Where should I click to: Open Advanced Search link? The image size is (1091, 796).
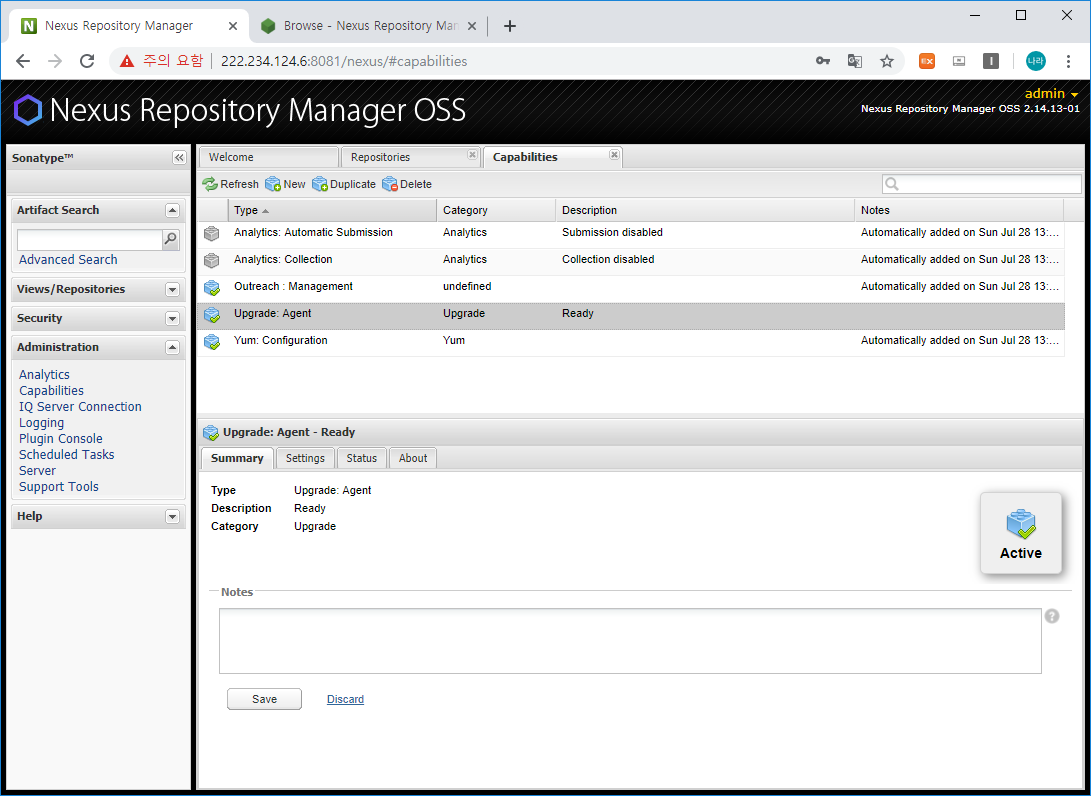68,260
